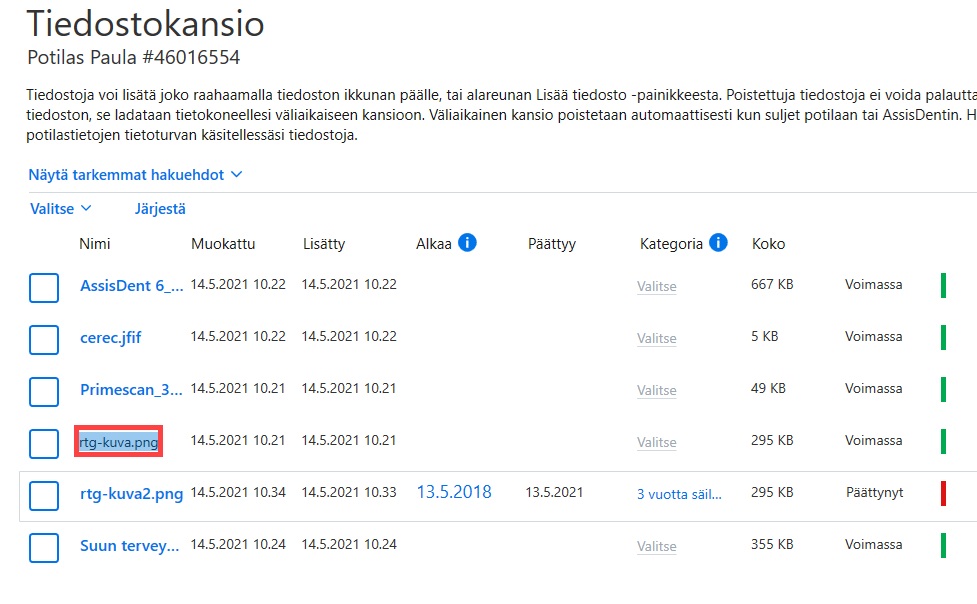This screenshot has width=977, height=604.
Task: Open the rtg-kuva2.png file
Action: click(131, 494)
